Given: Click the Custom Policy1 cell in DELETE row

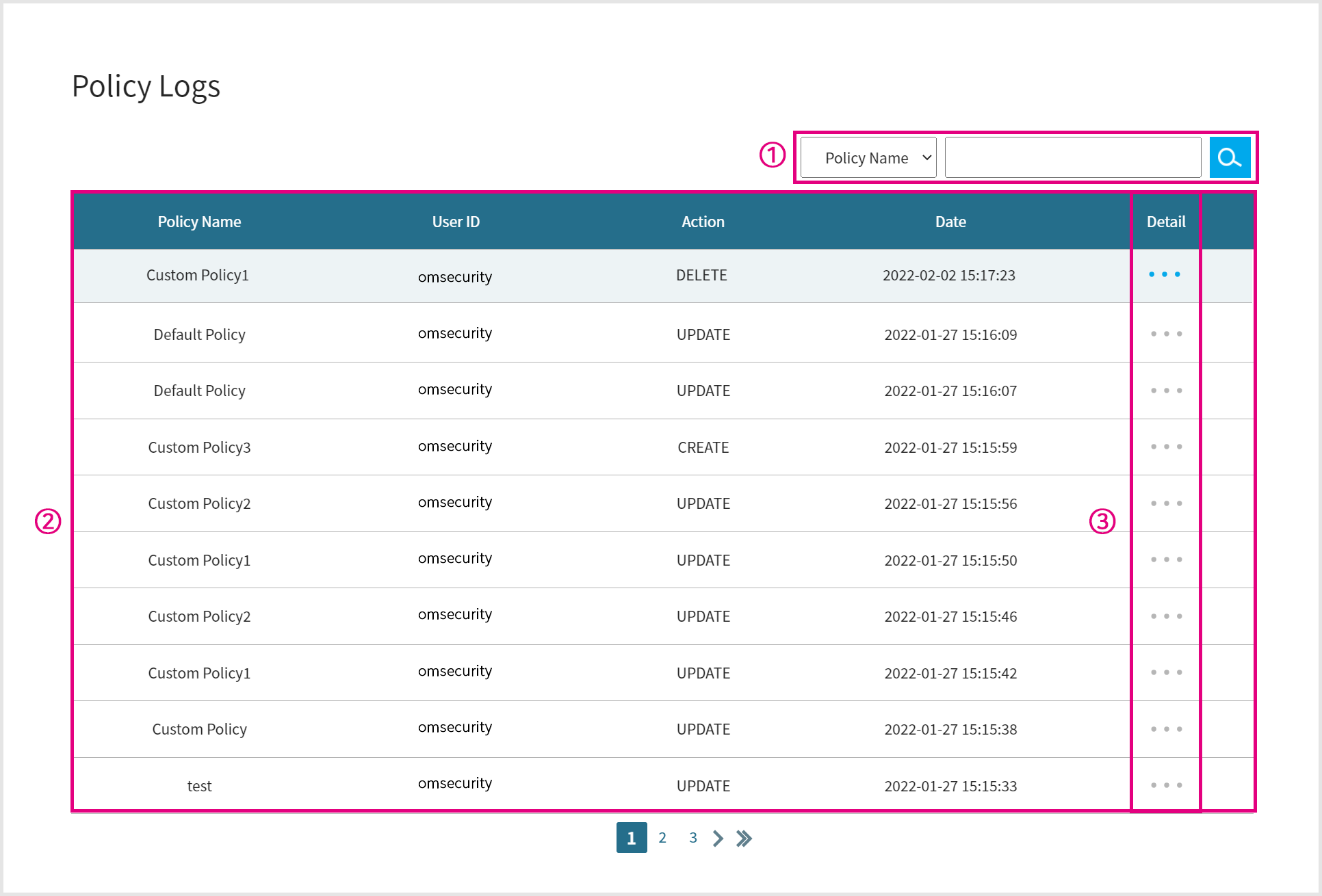Looking at the screenshot, I should pos(198,275).
